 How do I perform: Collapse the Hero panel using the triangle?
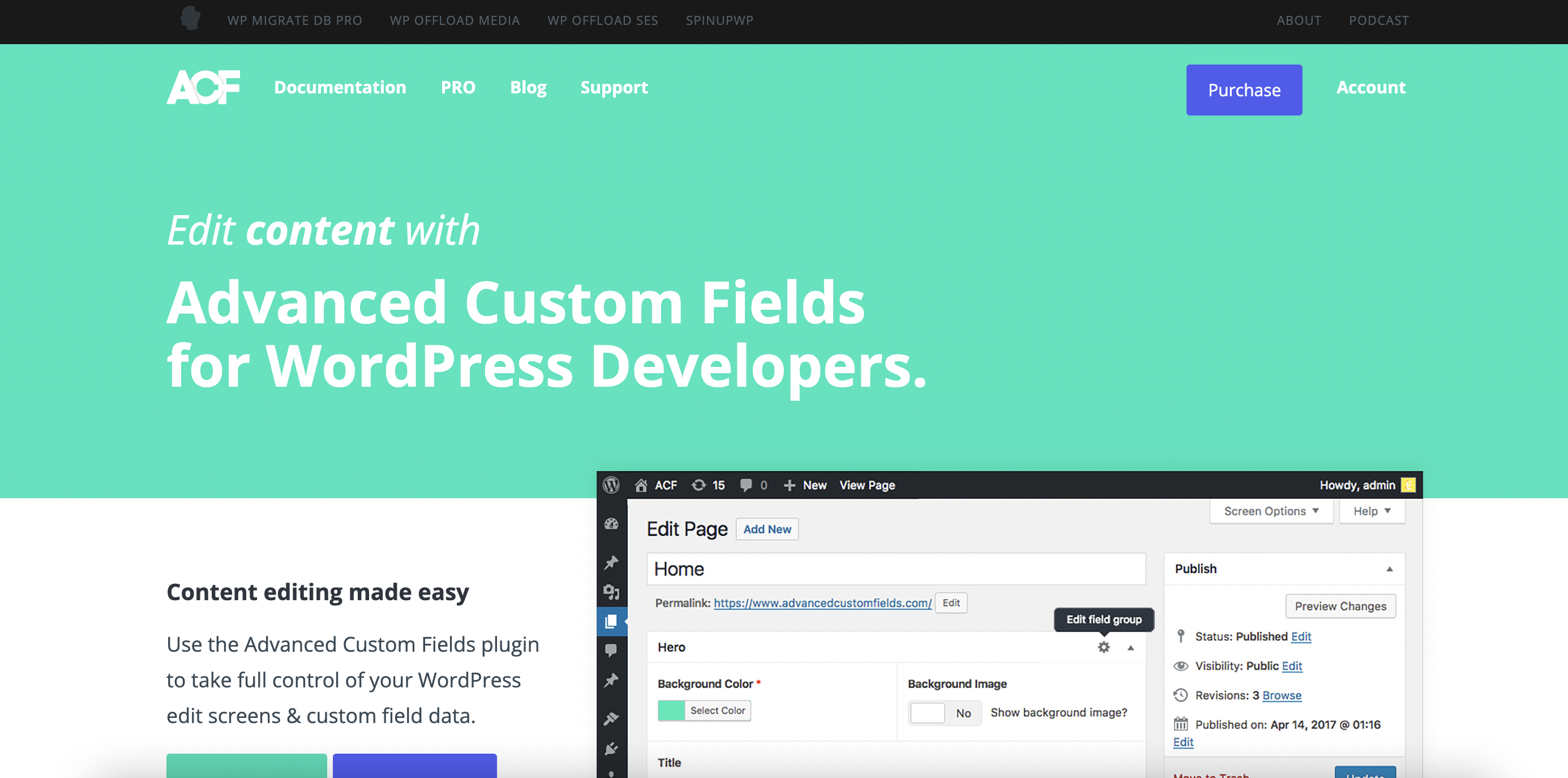tap(1130, 648)
